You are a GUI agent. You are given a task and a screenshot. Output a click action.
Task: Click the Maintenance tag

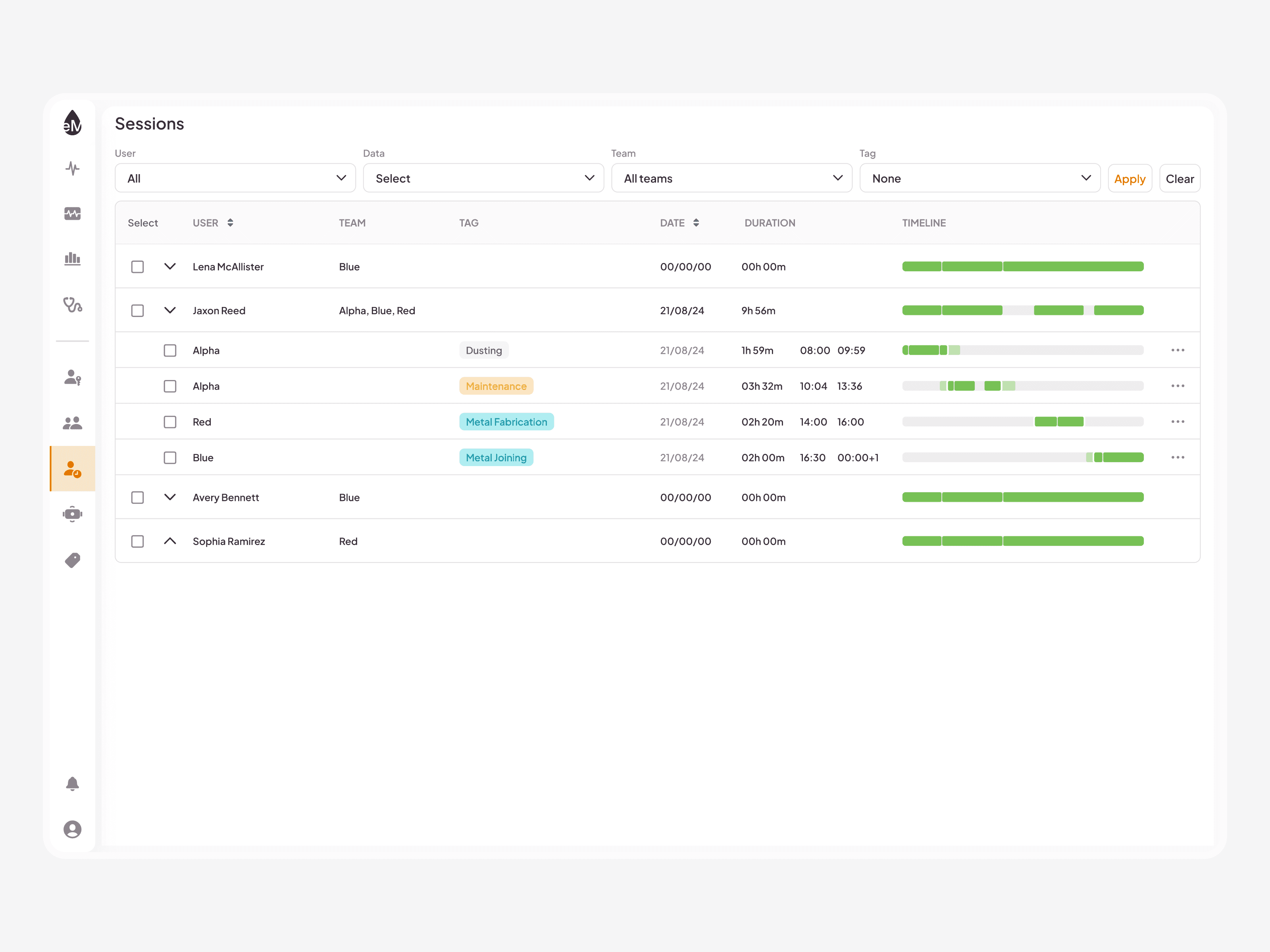pos(496,386)
